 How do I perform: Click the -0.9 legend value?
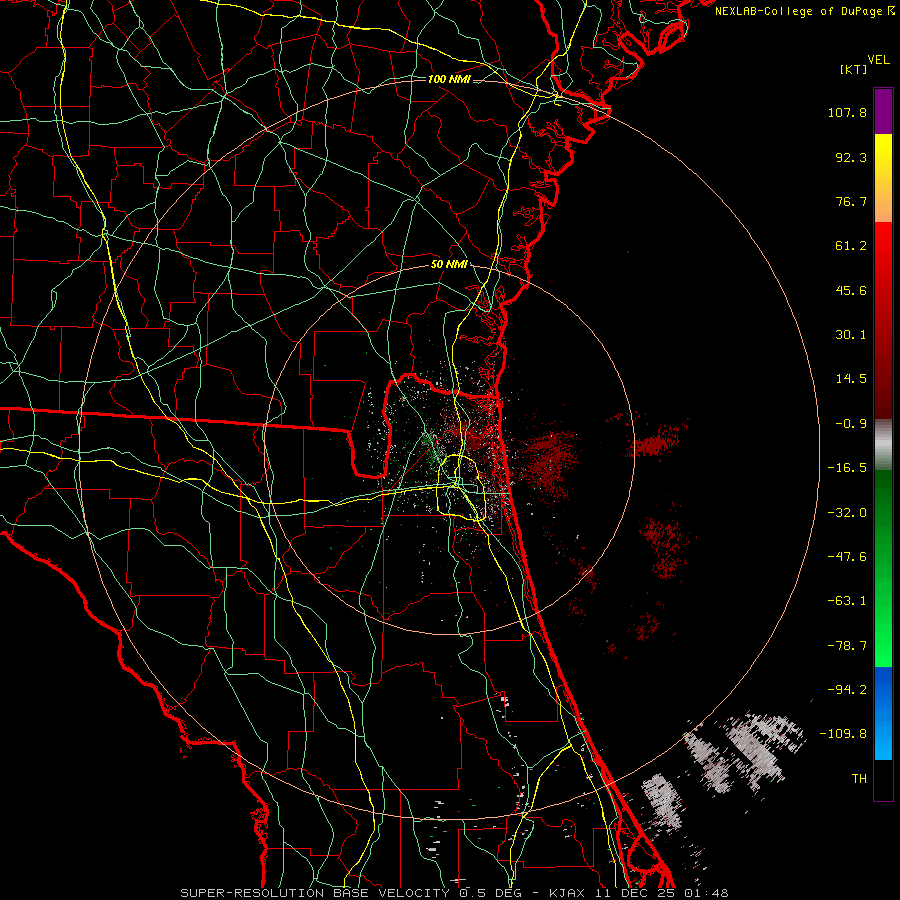coord(851,424)
